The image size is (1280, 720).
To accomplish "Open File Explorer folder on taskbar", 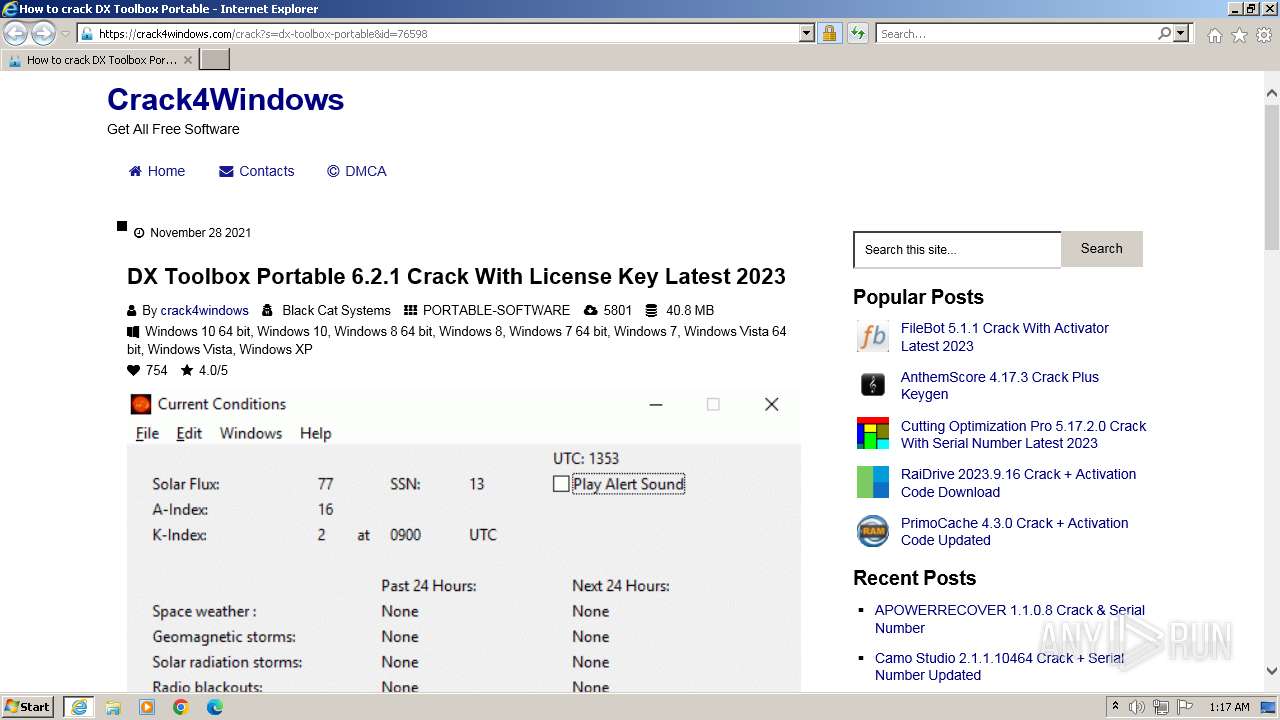I will click(x=113, y=707).
